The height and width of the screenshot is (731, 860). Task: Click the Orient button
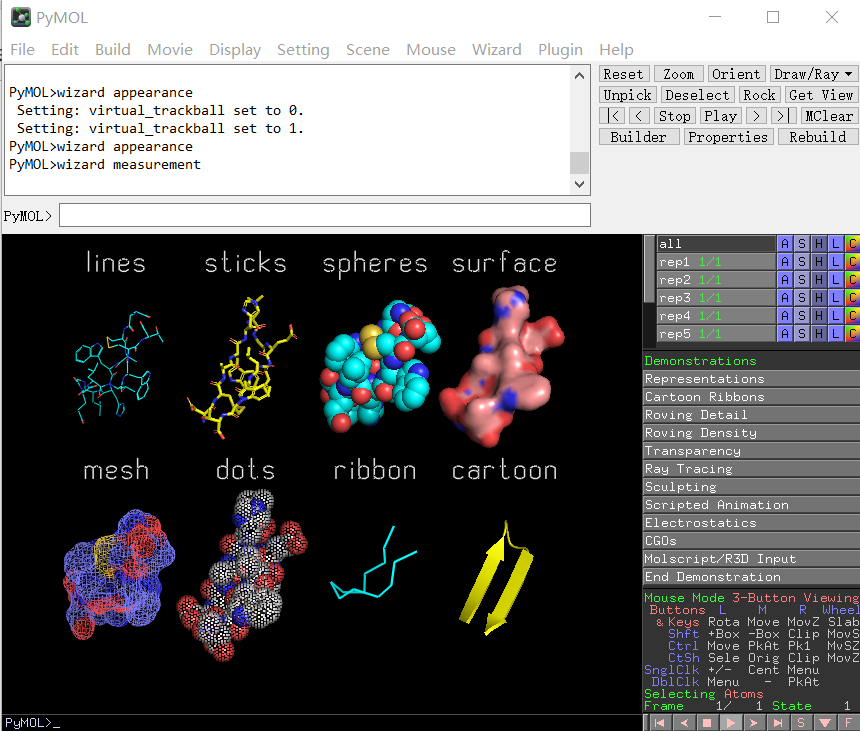(736, 74)
